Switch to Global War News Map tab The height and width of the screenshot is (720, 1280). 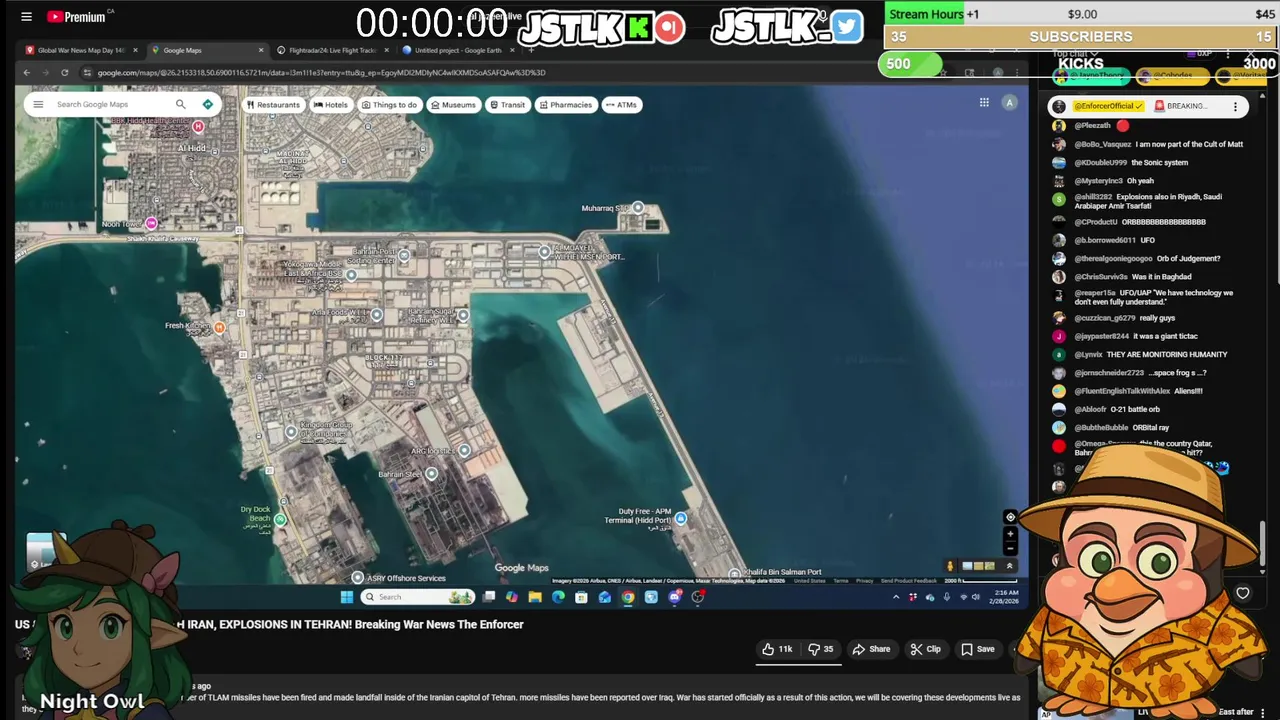[81, 50]
